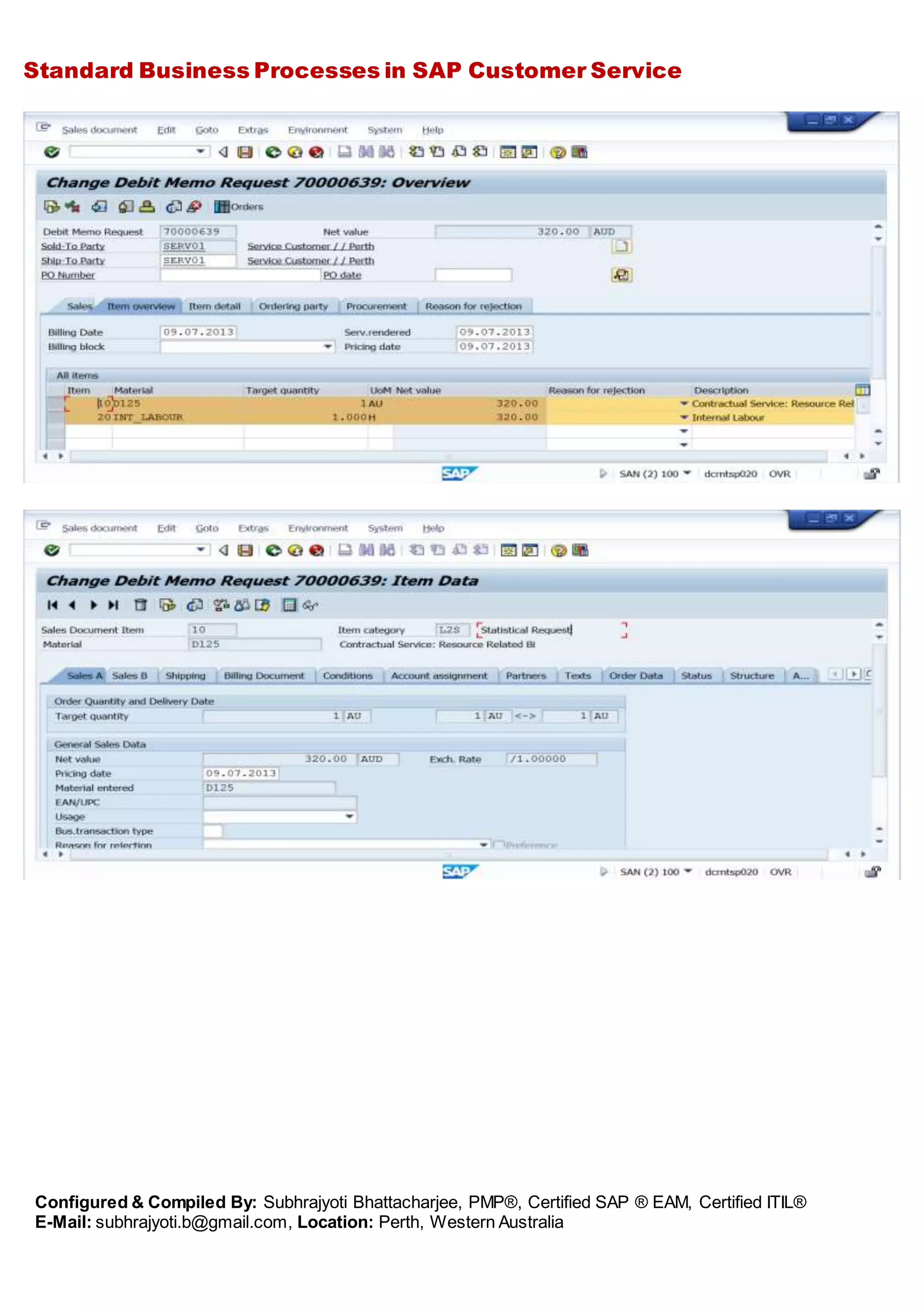Select row selector for item 20 INT_LABOUR

[x=56, y=417]
